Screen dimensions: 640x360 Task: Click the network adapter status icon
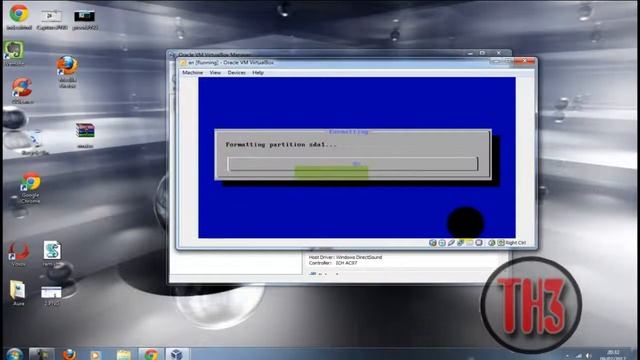[460, 243]
